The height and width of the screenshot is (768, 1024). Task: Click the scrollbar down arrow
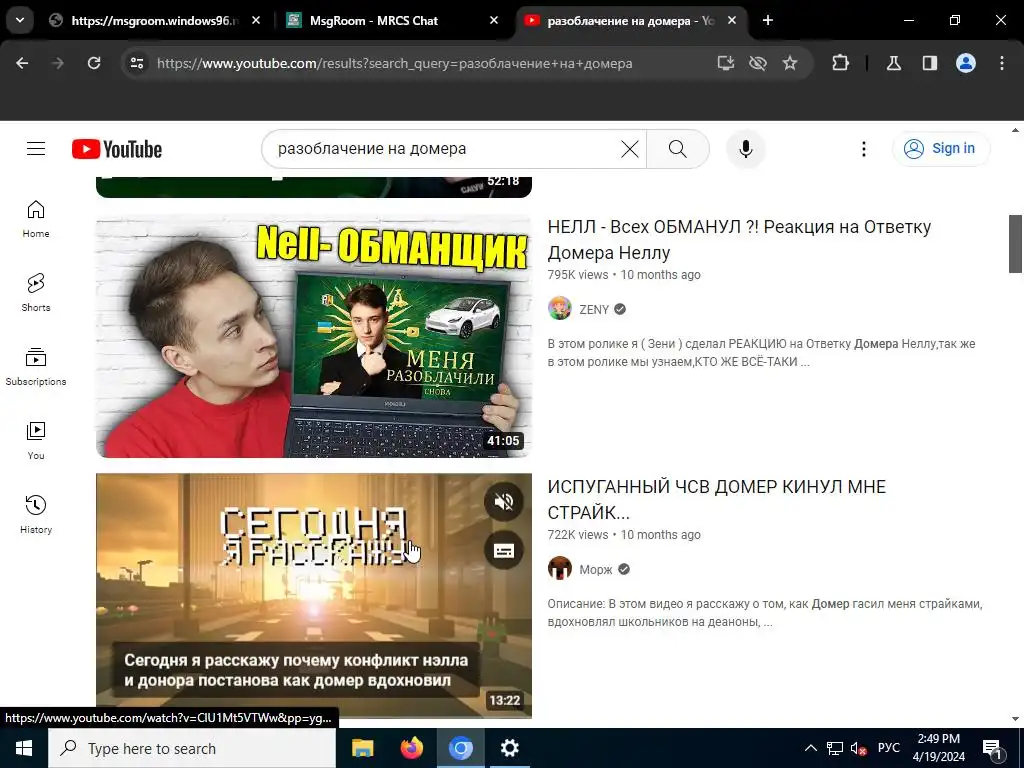click(x=1016, y=718)
